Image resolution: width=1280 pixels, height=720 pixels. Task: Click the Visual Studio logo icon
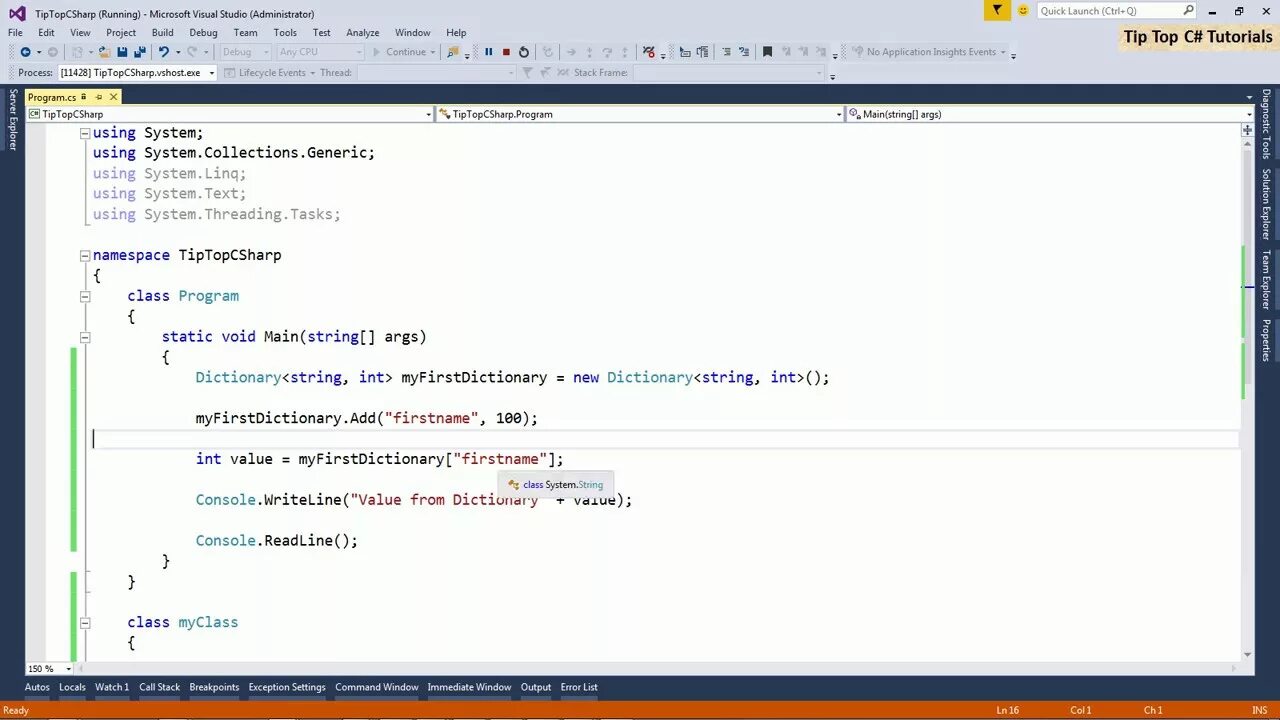(16, 13)
